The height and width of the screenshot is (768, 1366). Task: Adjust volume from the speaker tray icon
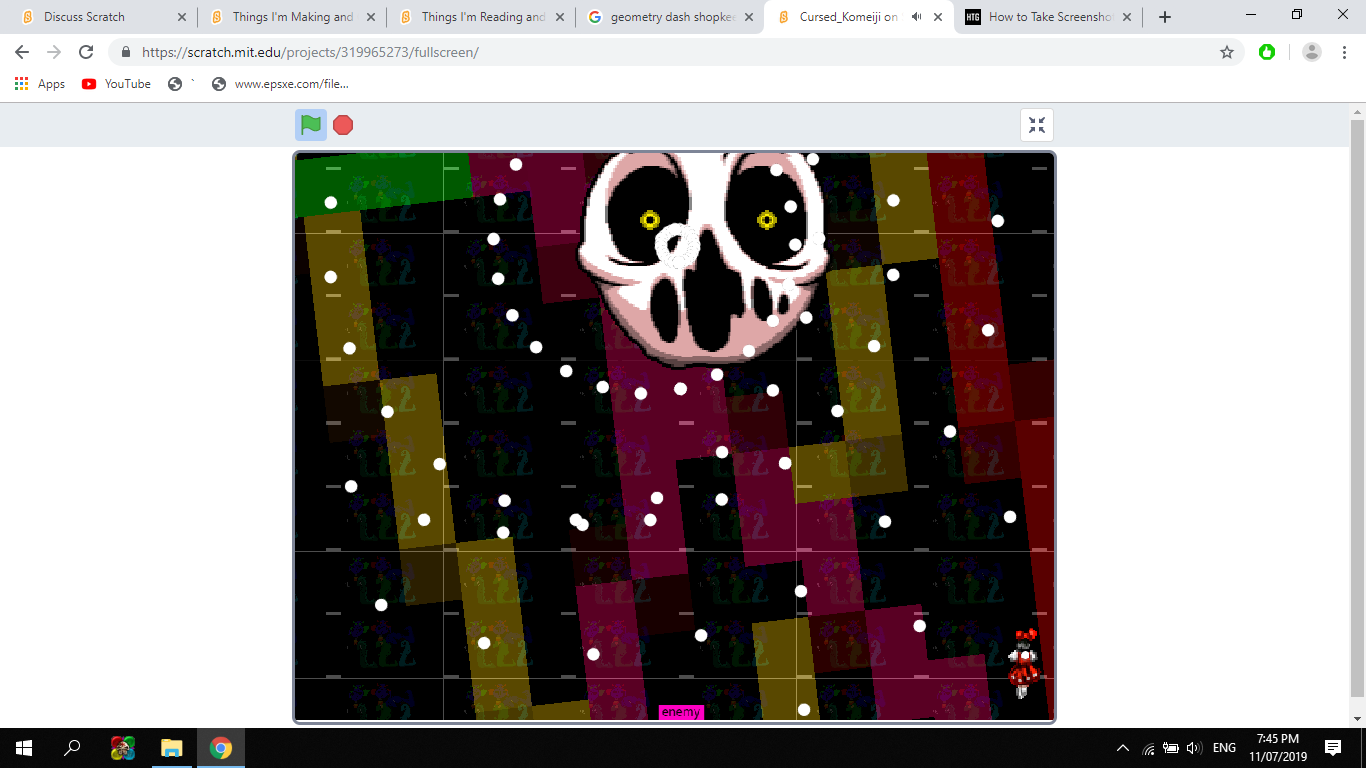[1194, 748]
